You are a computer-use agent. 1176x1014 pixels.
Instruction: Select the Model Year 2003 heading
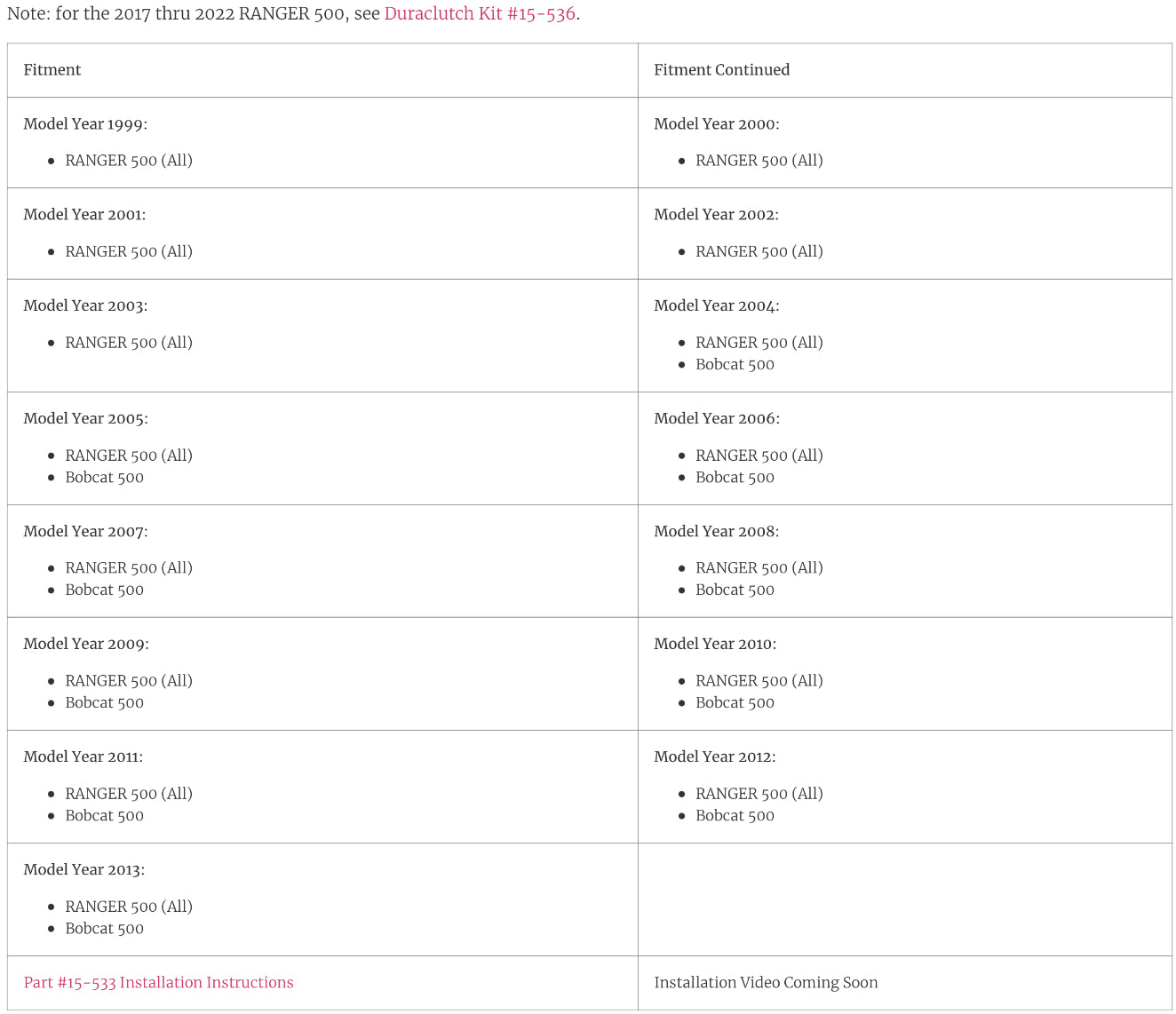(x=85, y=305)
